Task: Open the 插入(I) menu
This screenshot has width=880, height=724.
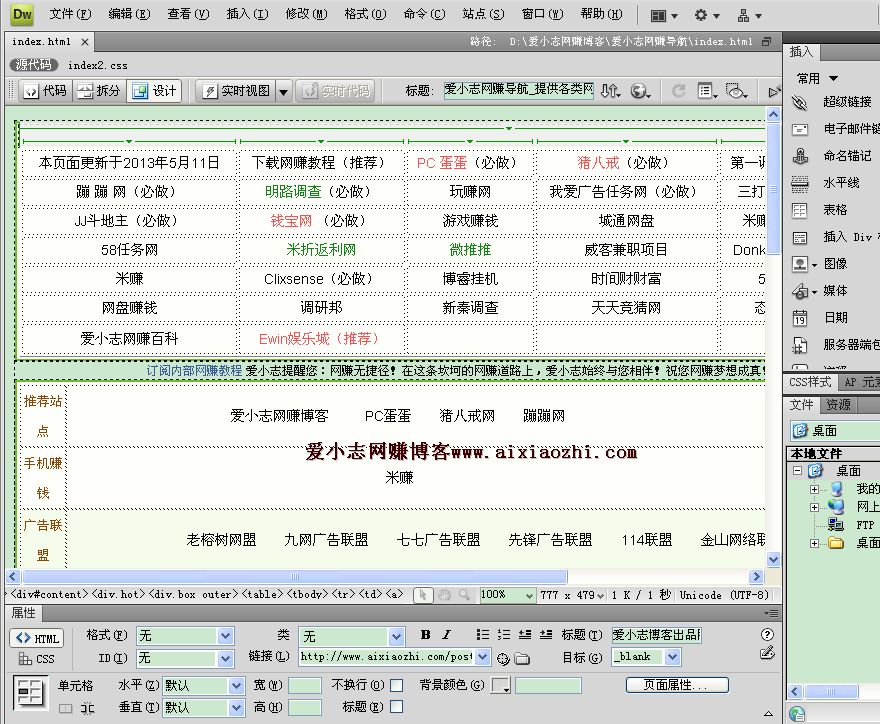Action: click(247, 14)
